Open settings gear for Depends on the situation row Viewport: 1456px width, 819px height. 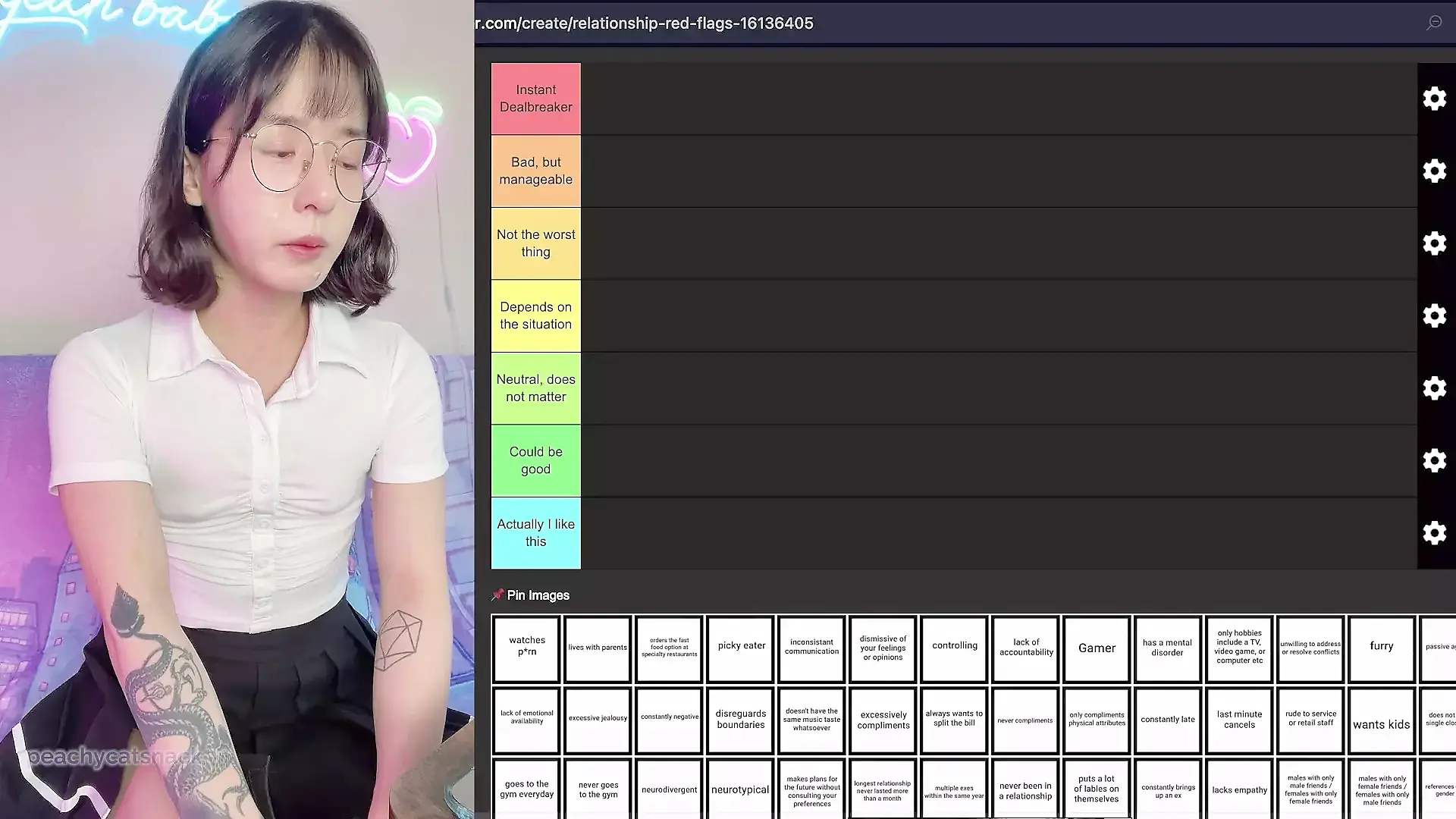[1434, 315]
